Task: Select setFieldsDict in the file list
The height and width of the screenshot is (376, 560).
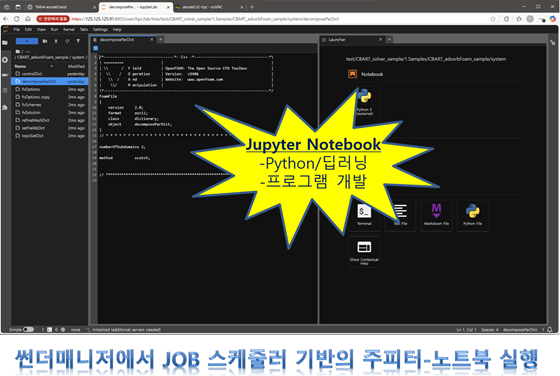Action: pos(49,128)
